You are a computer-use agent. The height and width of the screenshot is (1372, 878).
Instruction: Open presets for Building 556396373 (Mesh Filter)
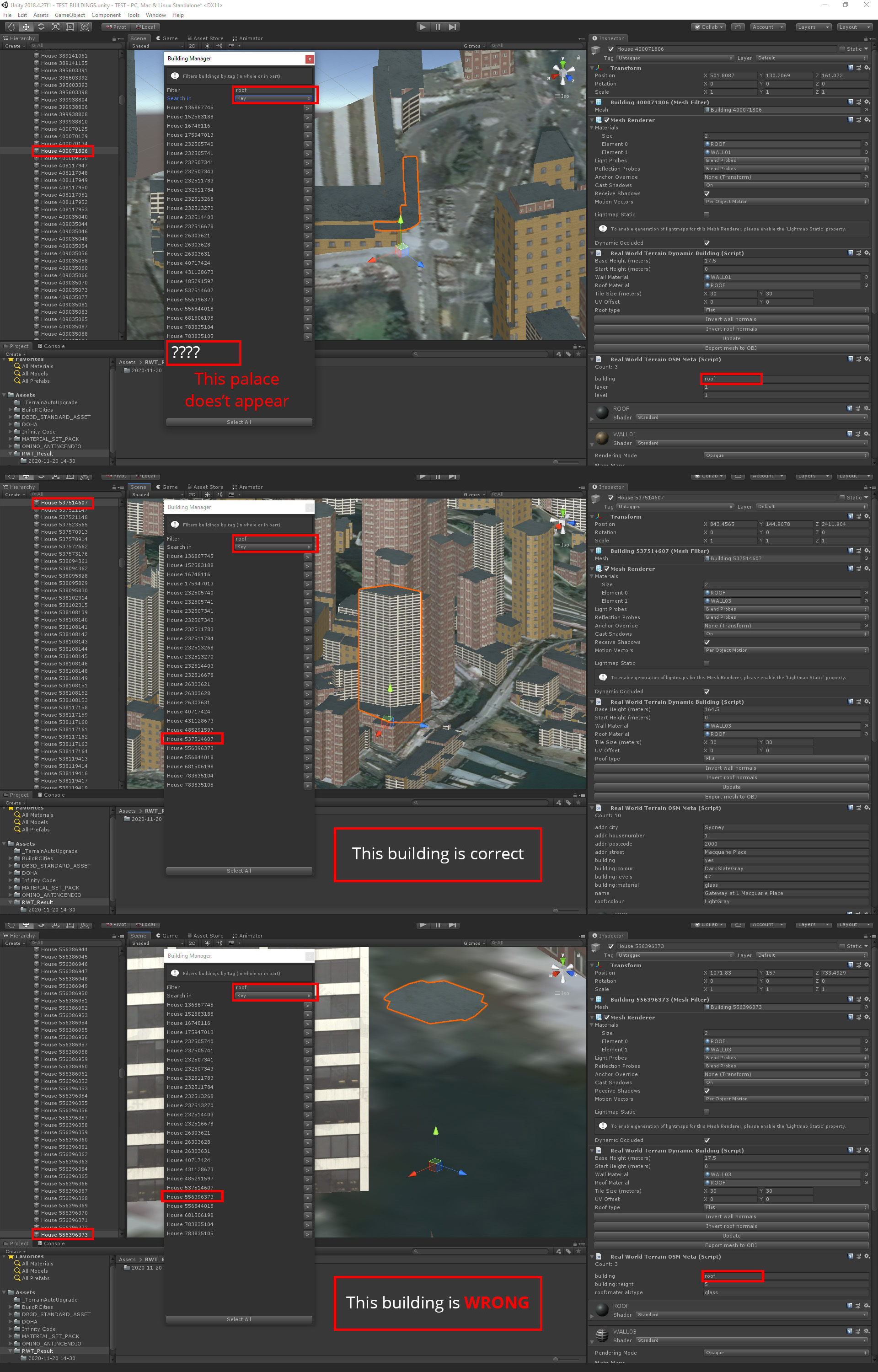(x=859, y=999)
